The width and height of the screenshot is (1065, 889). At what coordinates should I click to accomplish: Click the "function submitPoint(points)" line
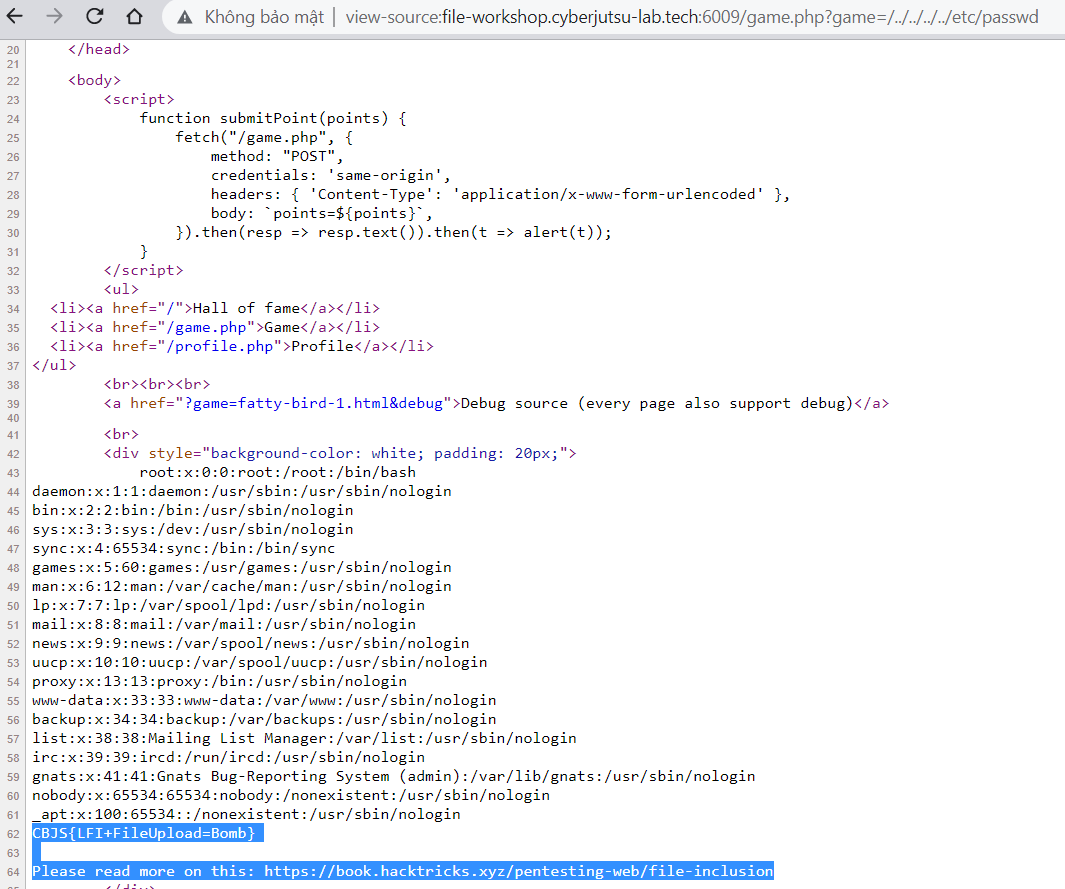(x=273, y=118)
